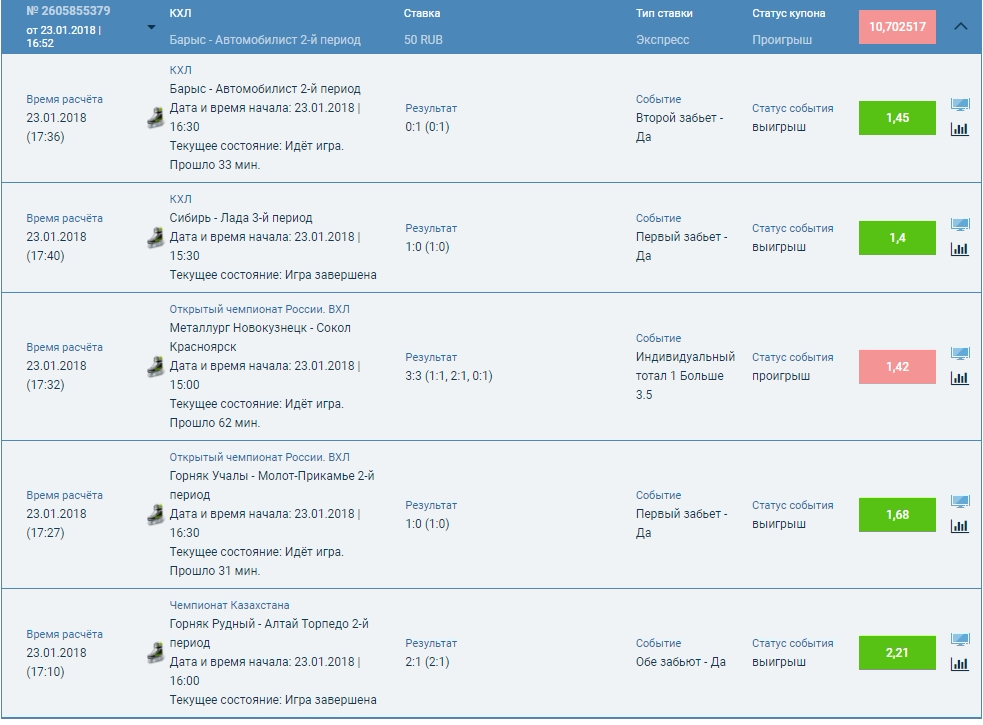
Task: Open live broadcast icon for Барыс - Автомобилист
Action: (959, 106)
